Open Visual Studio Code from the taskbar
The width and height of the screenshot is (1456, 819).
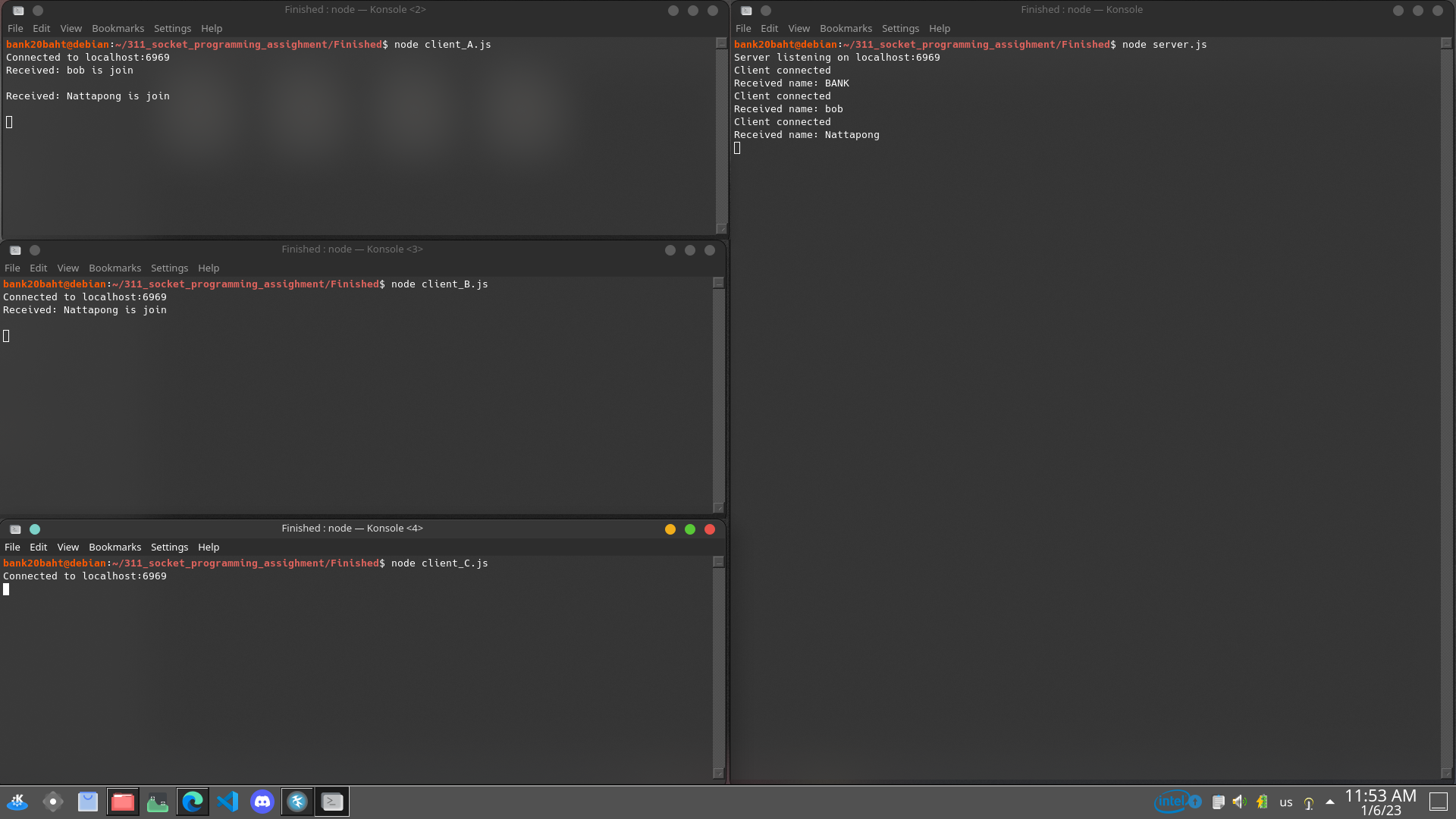pos(227,802)
